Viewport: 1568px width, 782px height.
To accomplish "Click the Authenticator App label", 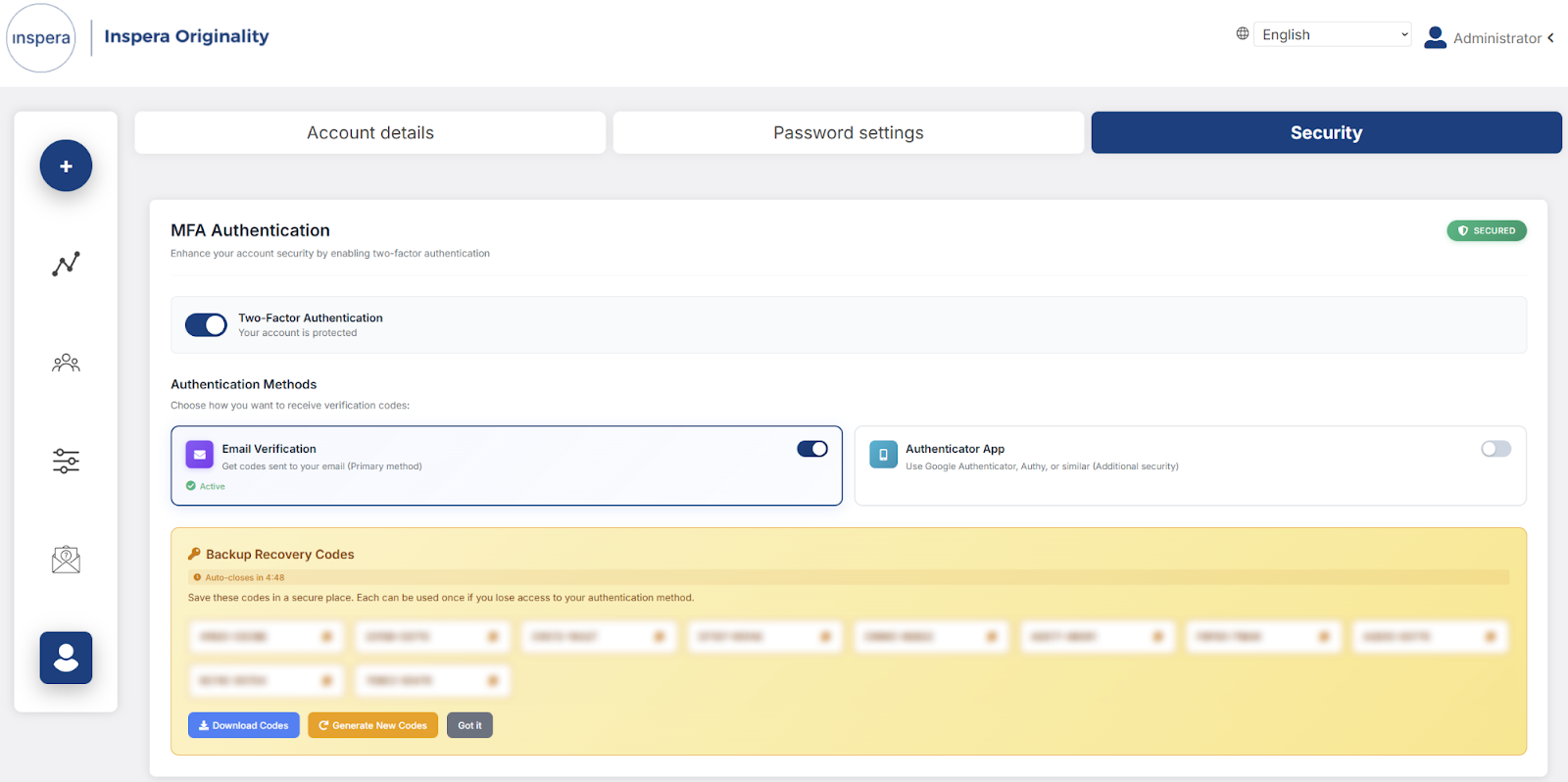I will tap(955, 449).
